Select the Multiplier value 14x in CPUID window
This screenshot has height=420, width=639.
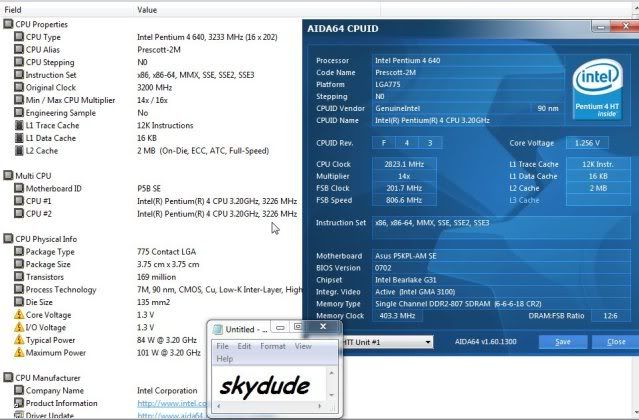404,176
